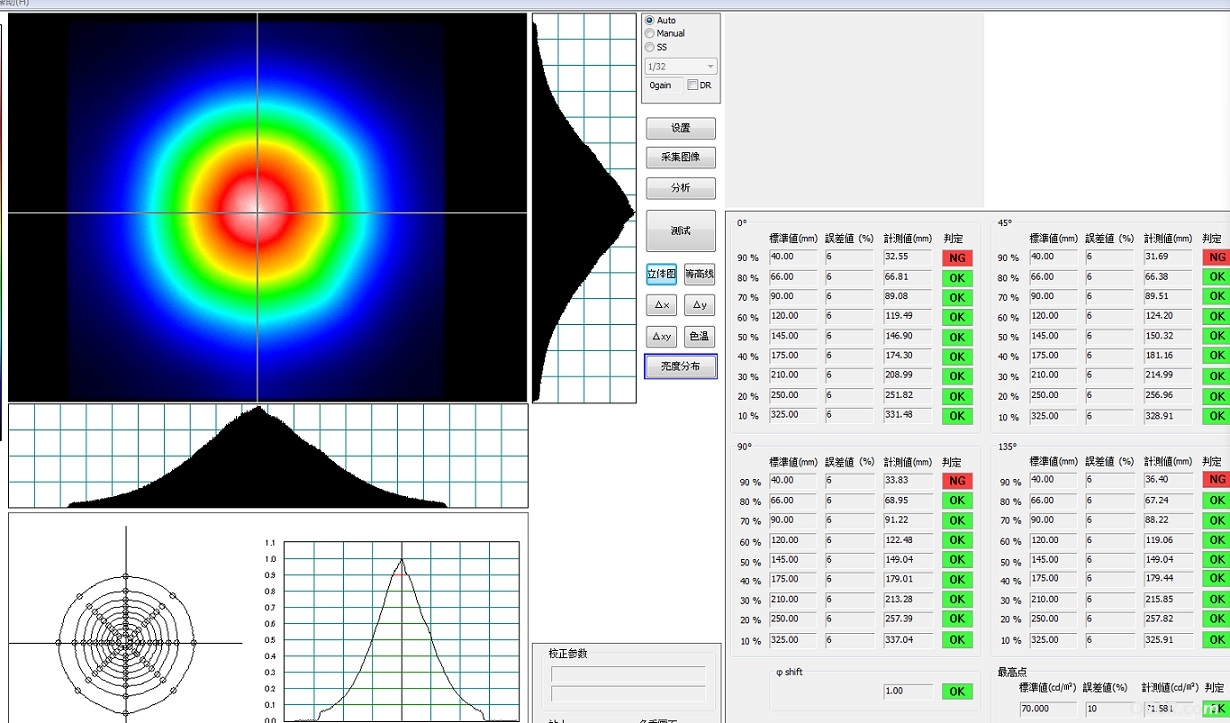The image size is (1230, 723).
Task: Click 0° 50% measured value 146.90
Action: (908, 336)
